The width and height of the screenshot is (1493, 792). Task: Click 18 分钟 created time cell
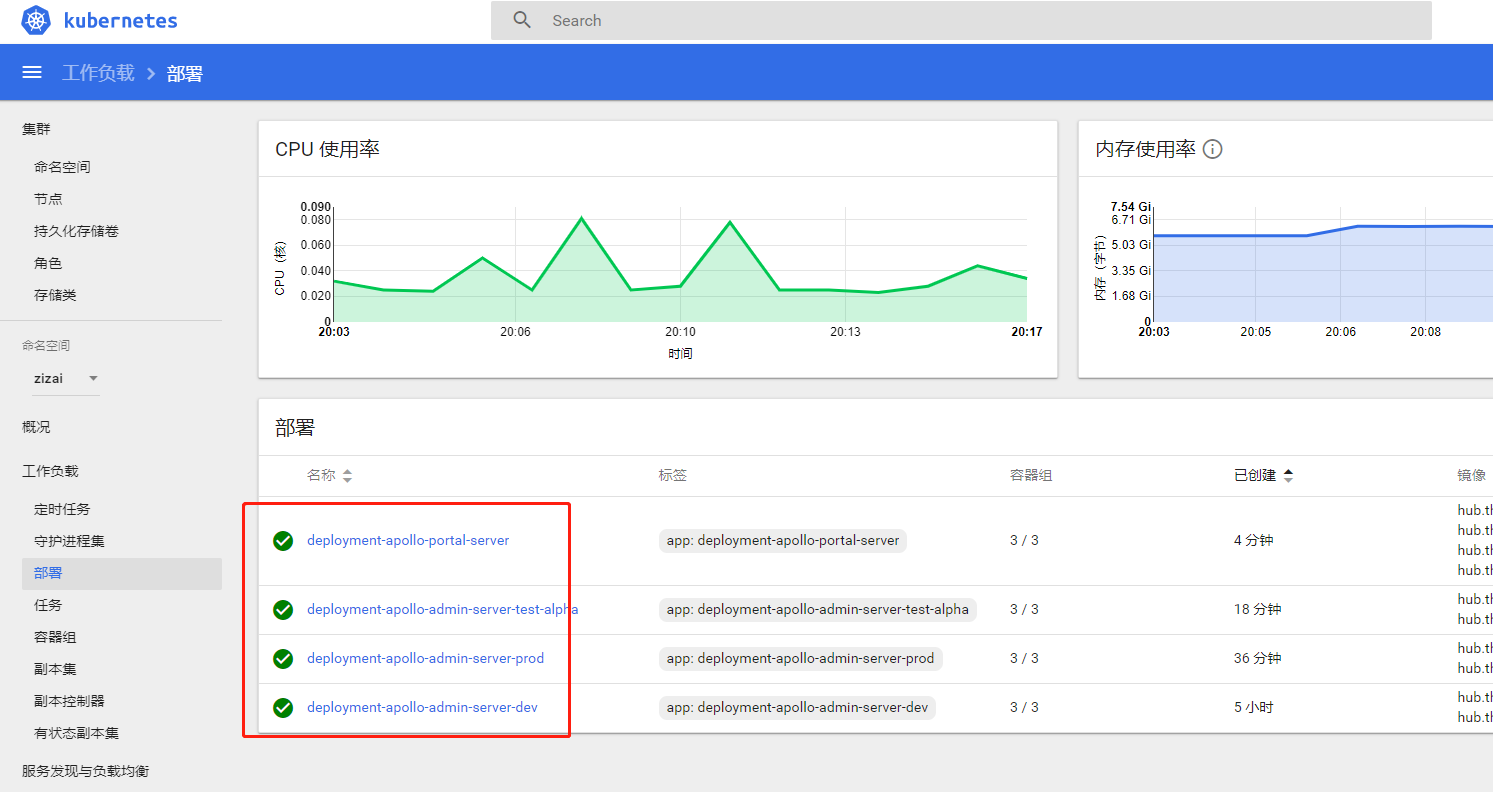(1257, 609)
